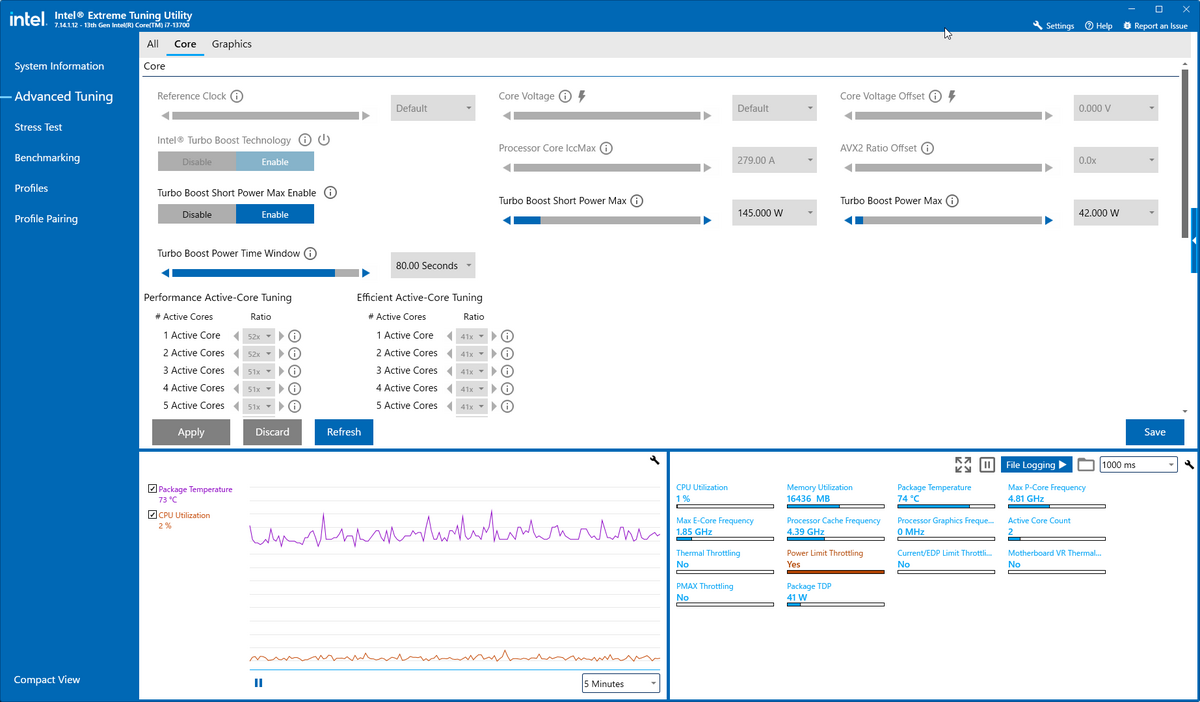The height and width of the screenshot is (702, 1200).
Task: Click Turbo Boost Power Max info icon
Action: coord(953,201)
